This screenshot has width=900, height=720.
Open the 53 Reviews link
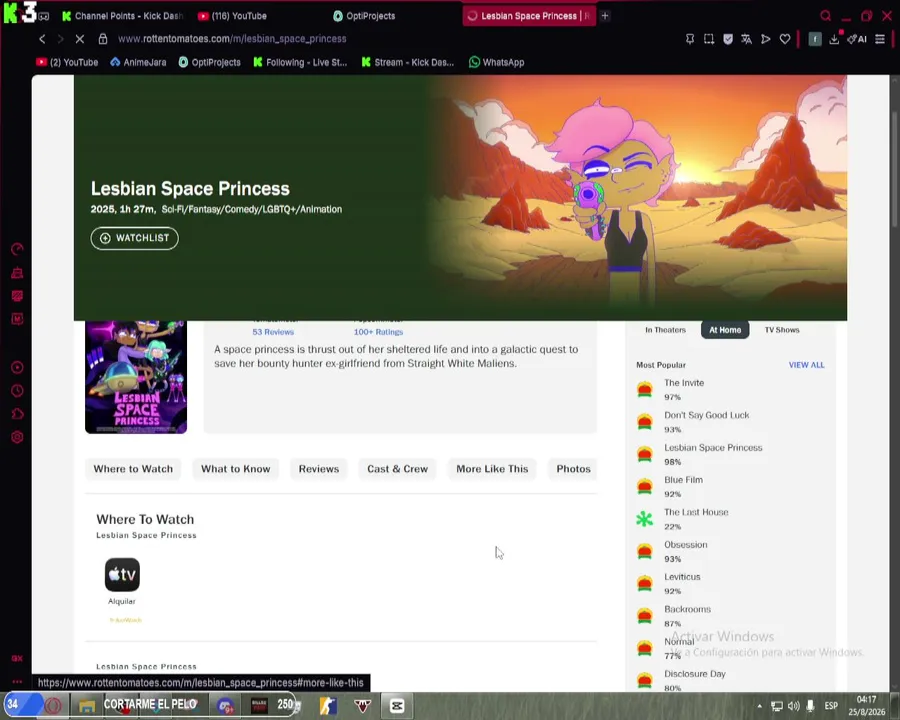click(x=273, y=332)
